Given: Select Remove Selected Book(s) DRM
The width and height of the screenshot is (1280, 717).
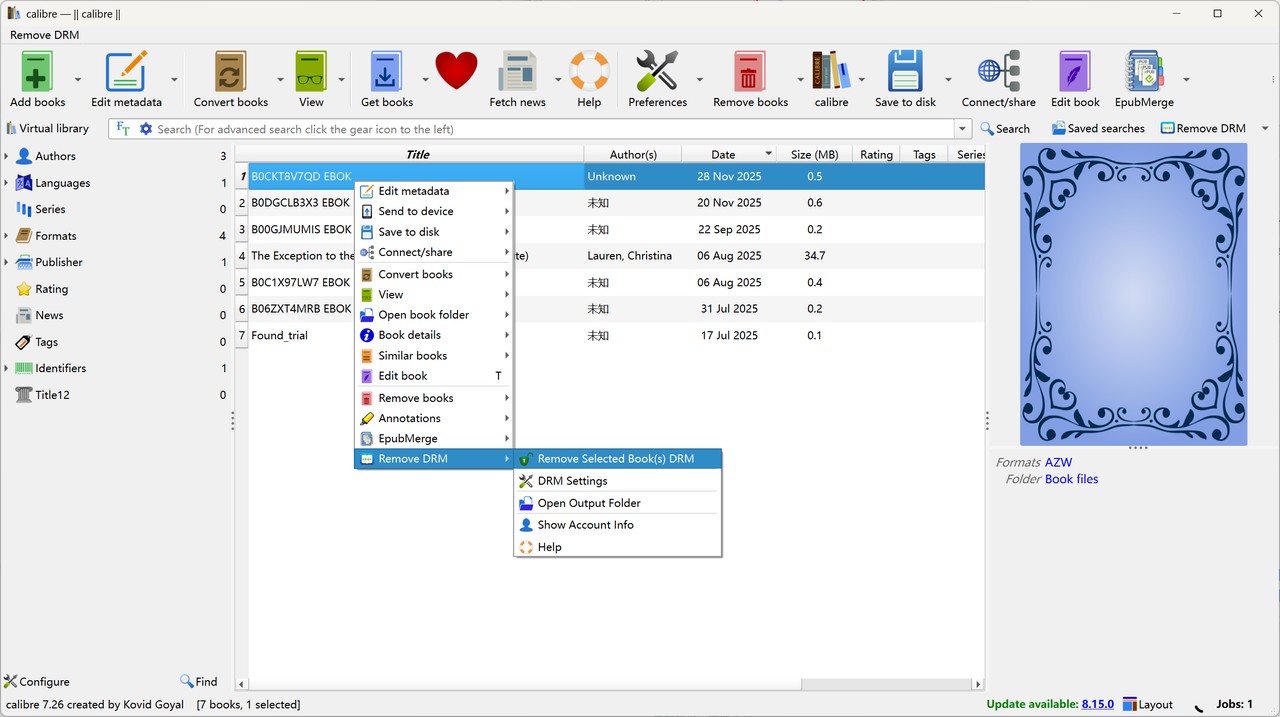Looking at the screenshot, I should [x=615, y=459].
